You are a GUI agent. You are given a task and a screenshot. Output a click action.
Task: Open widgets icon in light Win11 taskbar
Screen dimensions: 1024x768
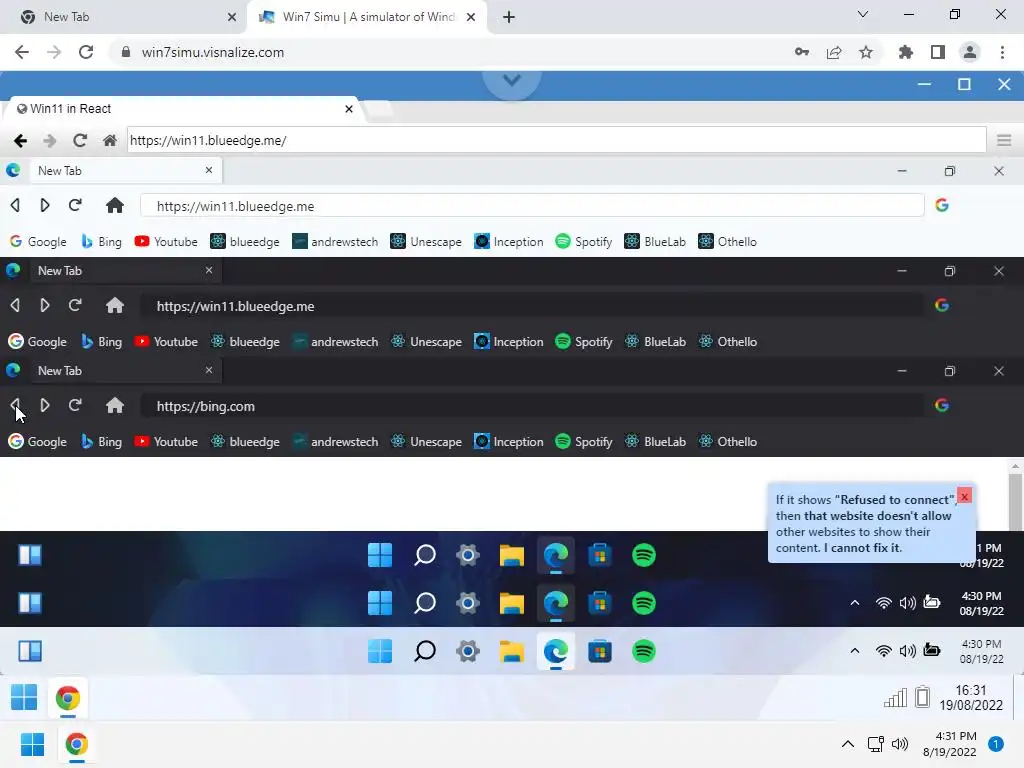[x=30, y=651]
